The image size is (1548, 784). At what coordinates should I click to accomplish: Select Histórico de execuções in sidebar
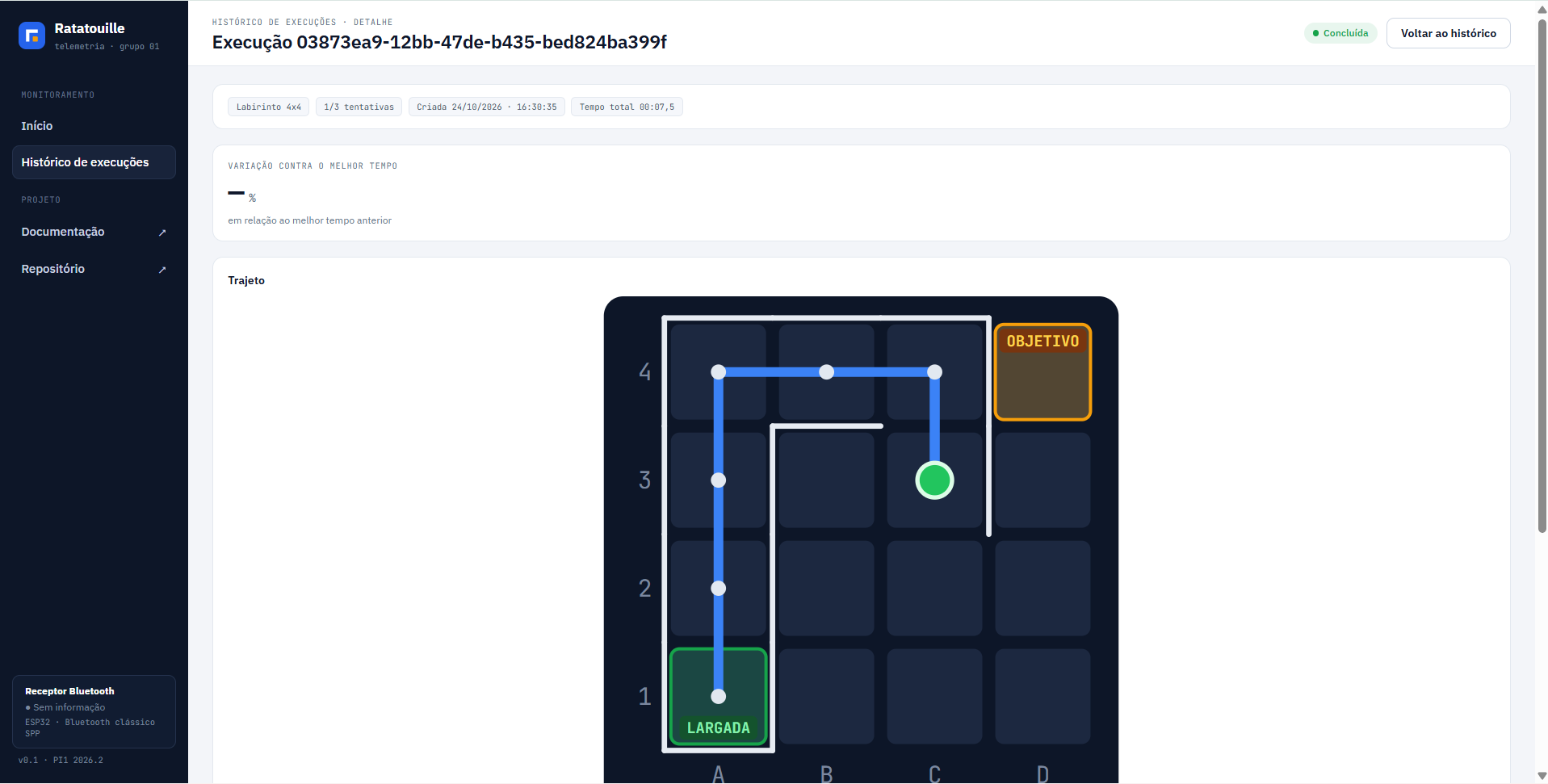click(94, 162)
